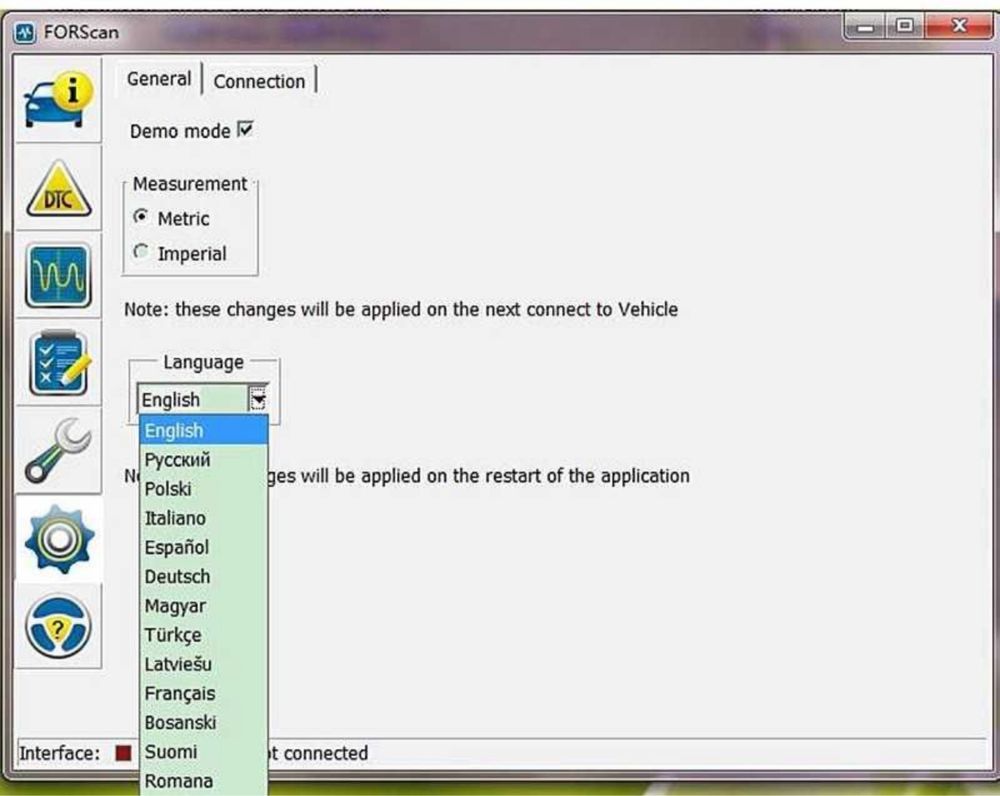Click the Language group label
The height and width of the screenshot is (796, 1000).
pyautogui.click(x=203, y=362)
